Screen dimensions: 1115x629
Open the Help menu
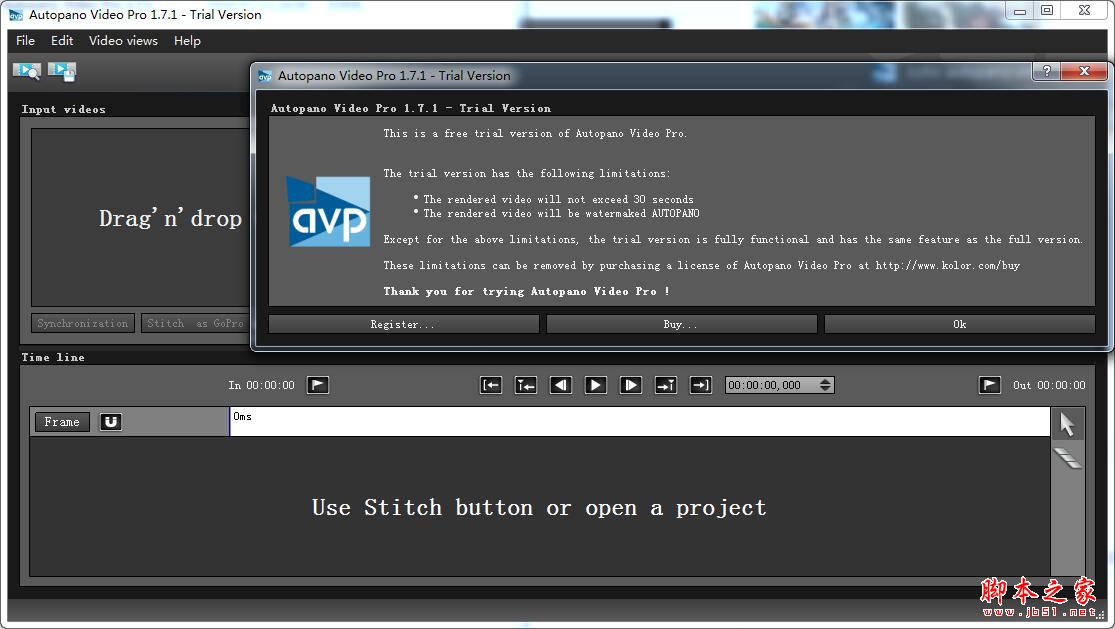click(187, 41)
